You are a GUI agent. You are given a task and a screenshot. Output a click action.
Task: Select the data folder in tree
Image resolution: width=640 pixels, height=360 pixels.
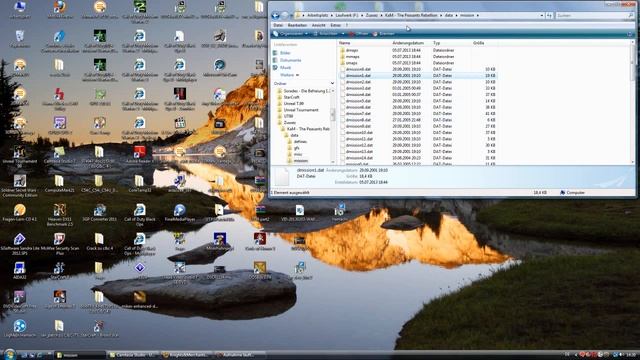pos(294,136)
